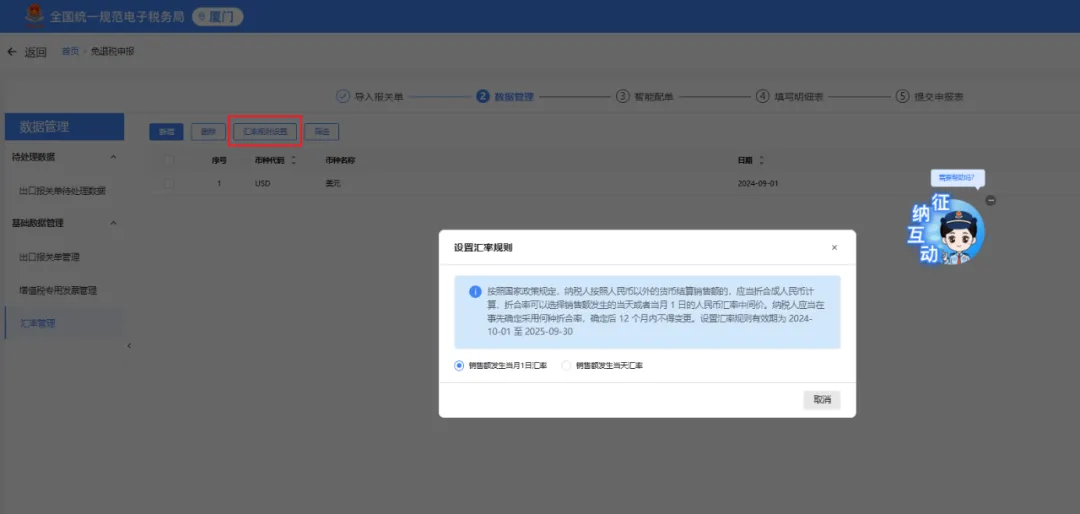This screenshot has width=1080, height=514.
Task: Click the 序号 column header
Action: click(219, 161)
